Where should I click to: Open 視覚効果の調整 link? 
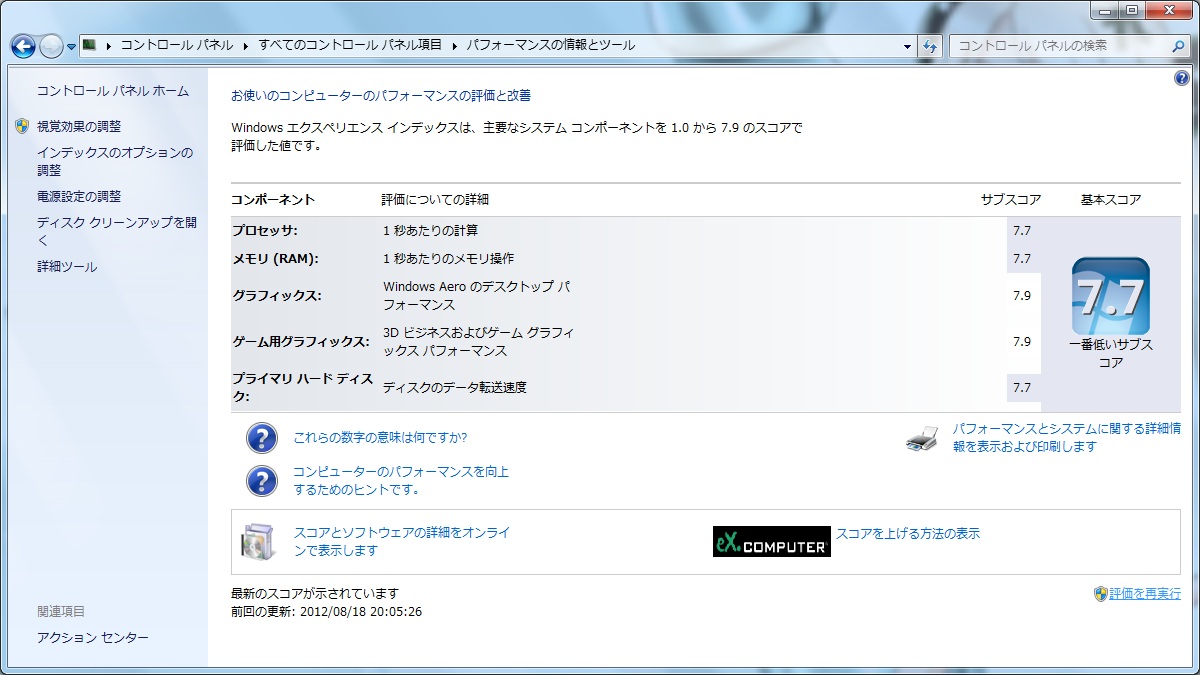click(x=78, y=127)
